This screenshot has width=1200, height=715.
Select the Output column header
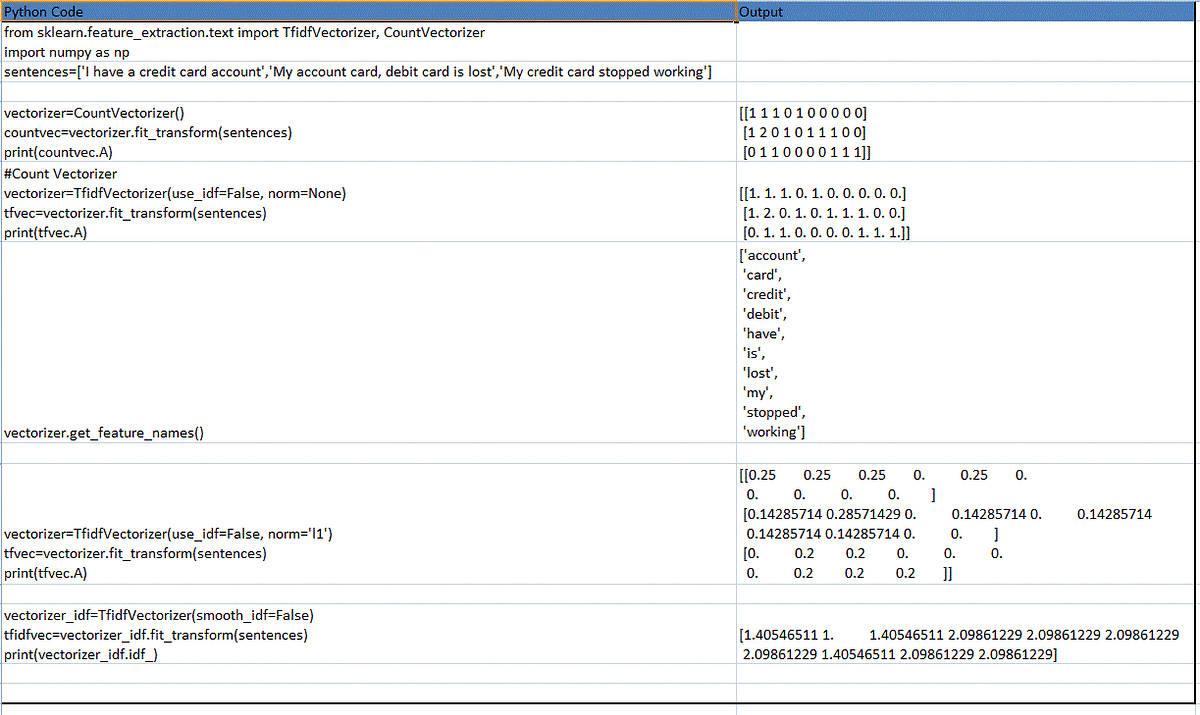(760, 11)
